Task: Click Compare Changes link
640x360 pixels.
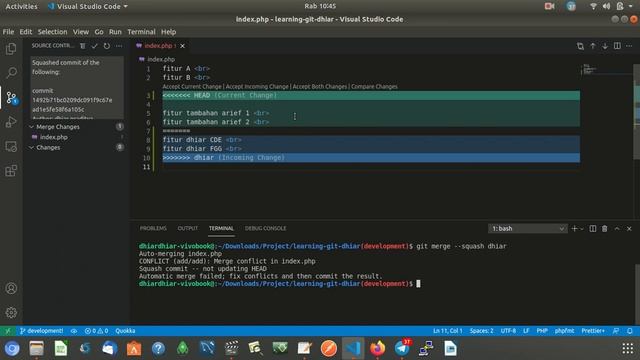Action: 374,87
